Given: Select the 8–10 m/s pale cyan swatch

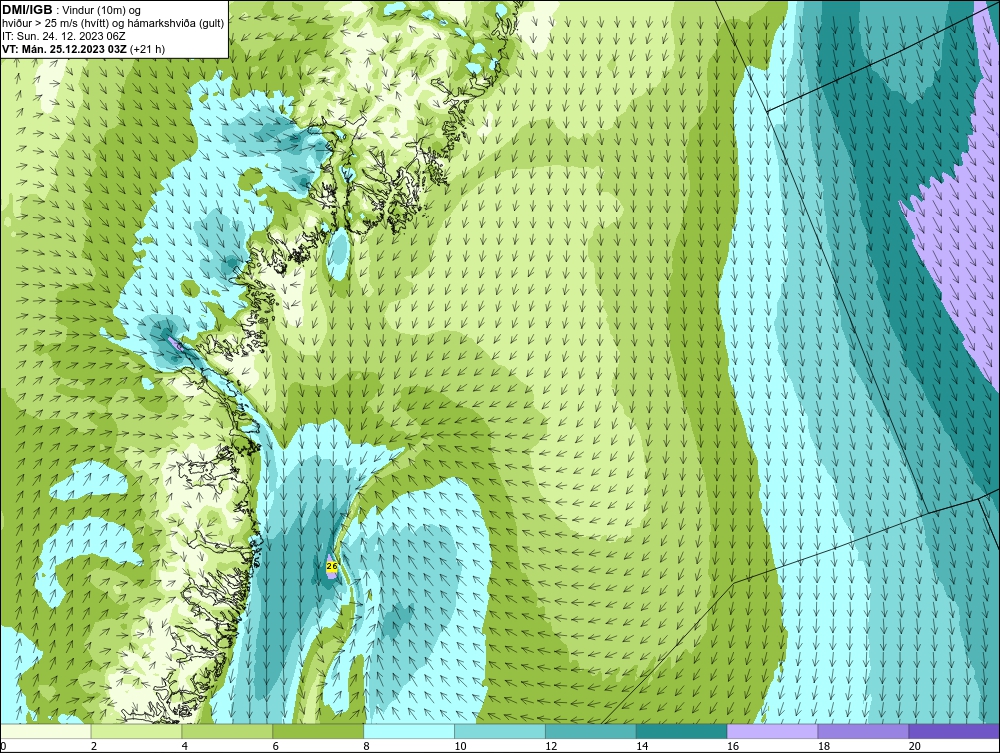Looking at the screenshot, I should click(409, 731).
